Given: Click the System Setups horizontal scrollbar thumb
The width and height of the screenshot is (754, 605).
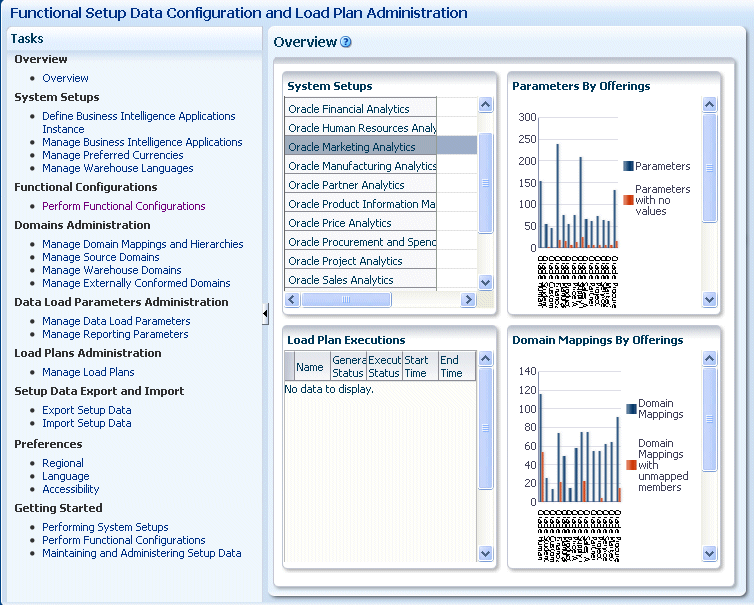Looking at the screenshot, I should [x=346, y=300].
